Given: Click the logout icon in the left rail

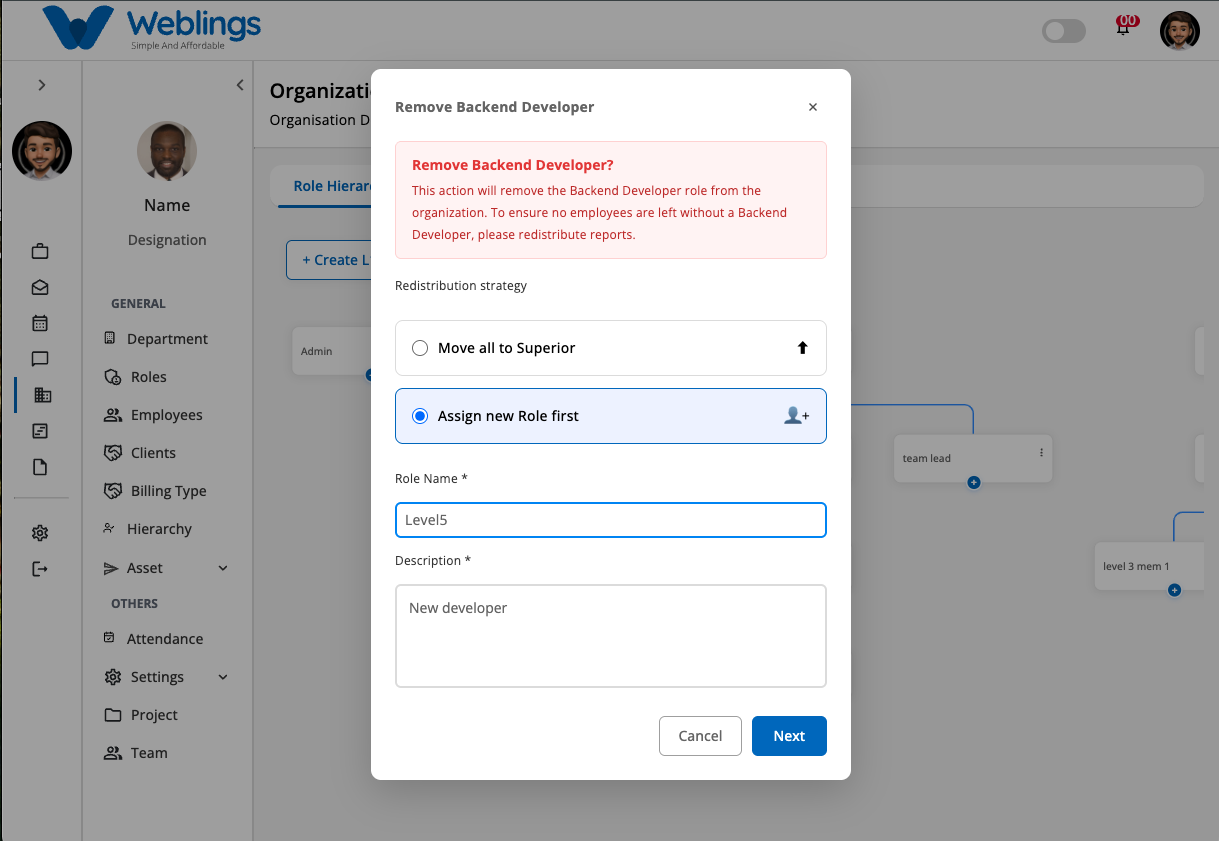Looking at the screenshot, I should click(x=40, y=569).
